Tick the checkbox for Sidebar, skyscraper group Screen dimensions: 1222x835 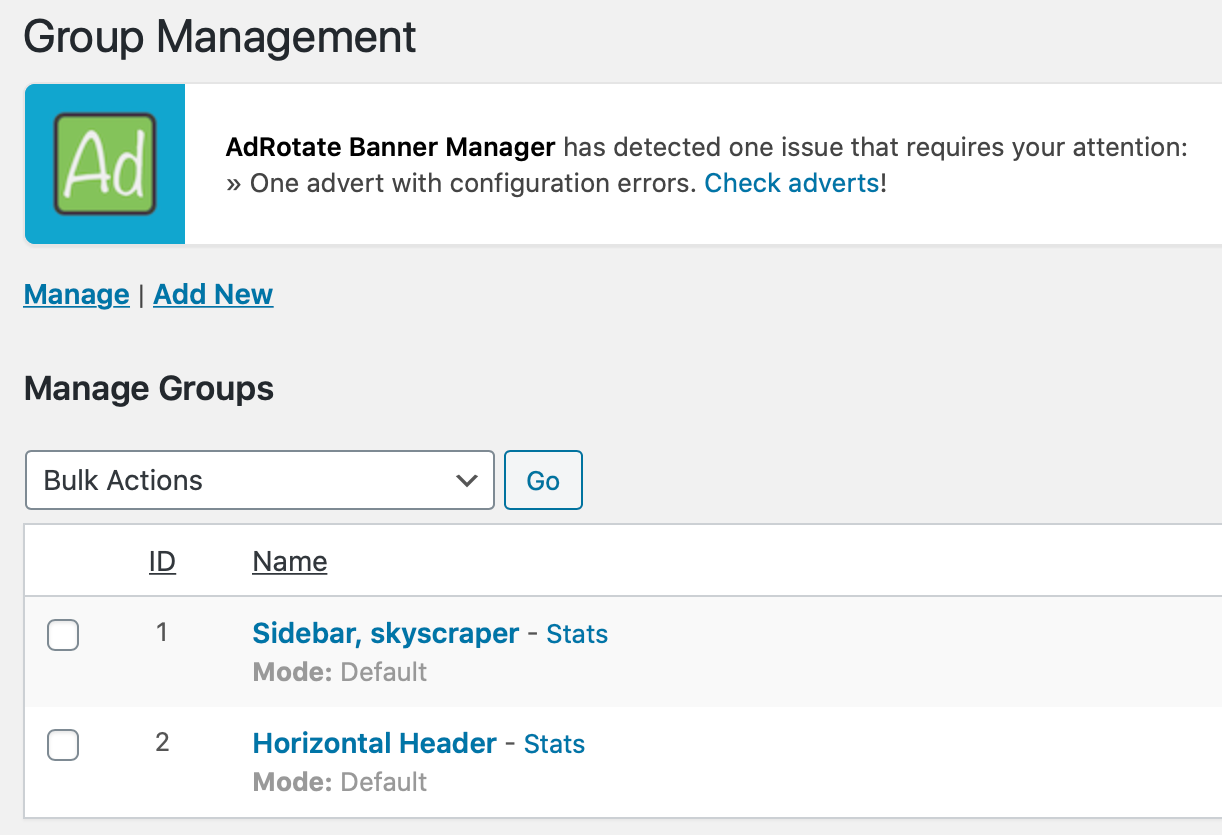(x=63, y=635)
